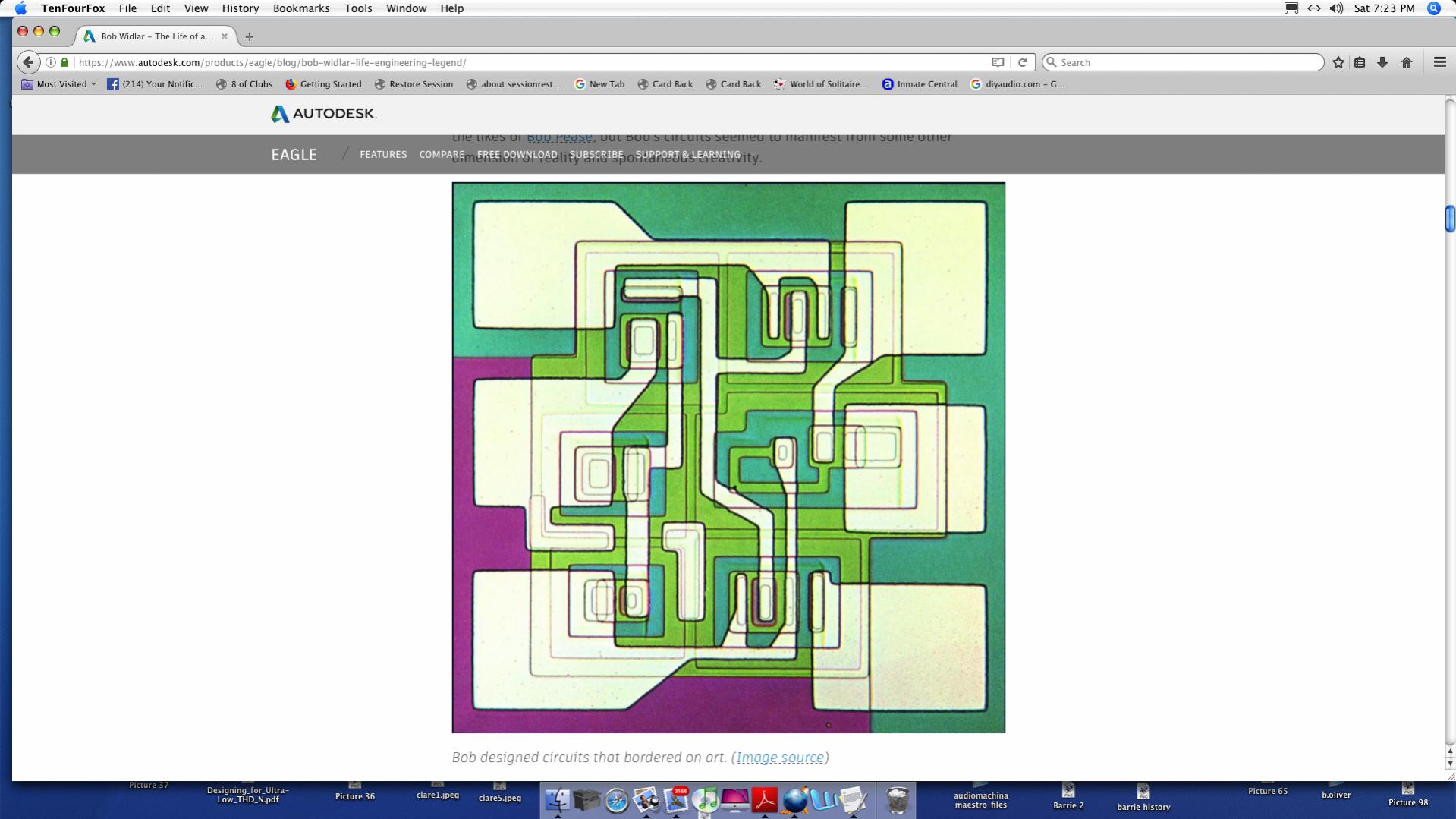
Task: Open the purple iMac display icon in Dock
Action: pyautogui.click(x=734, y=800)
